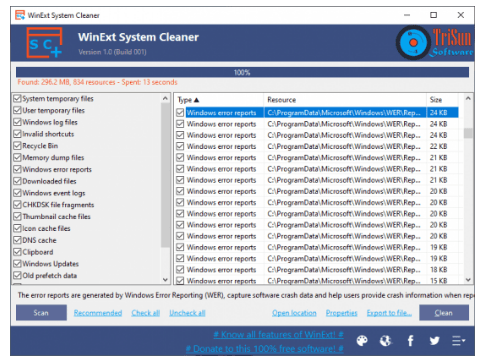482x363 pixels.
Task: Sort results by Type column header
Action: point(219,100)
